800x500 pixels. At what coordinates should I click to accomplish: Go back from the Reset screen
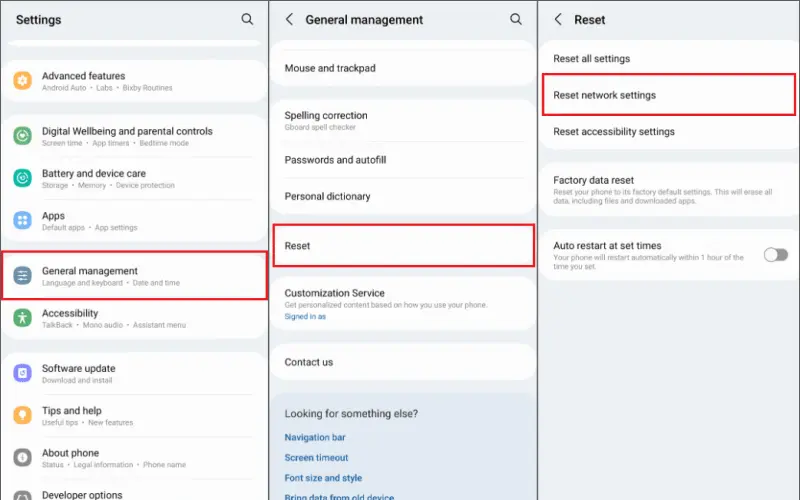pyautogui.click(x=558, y=19)
